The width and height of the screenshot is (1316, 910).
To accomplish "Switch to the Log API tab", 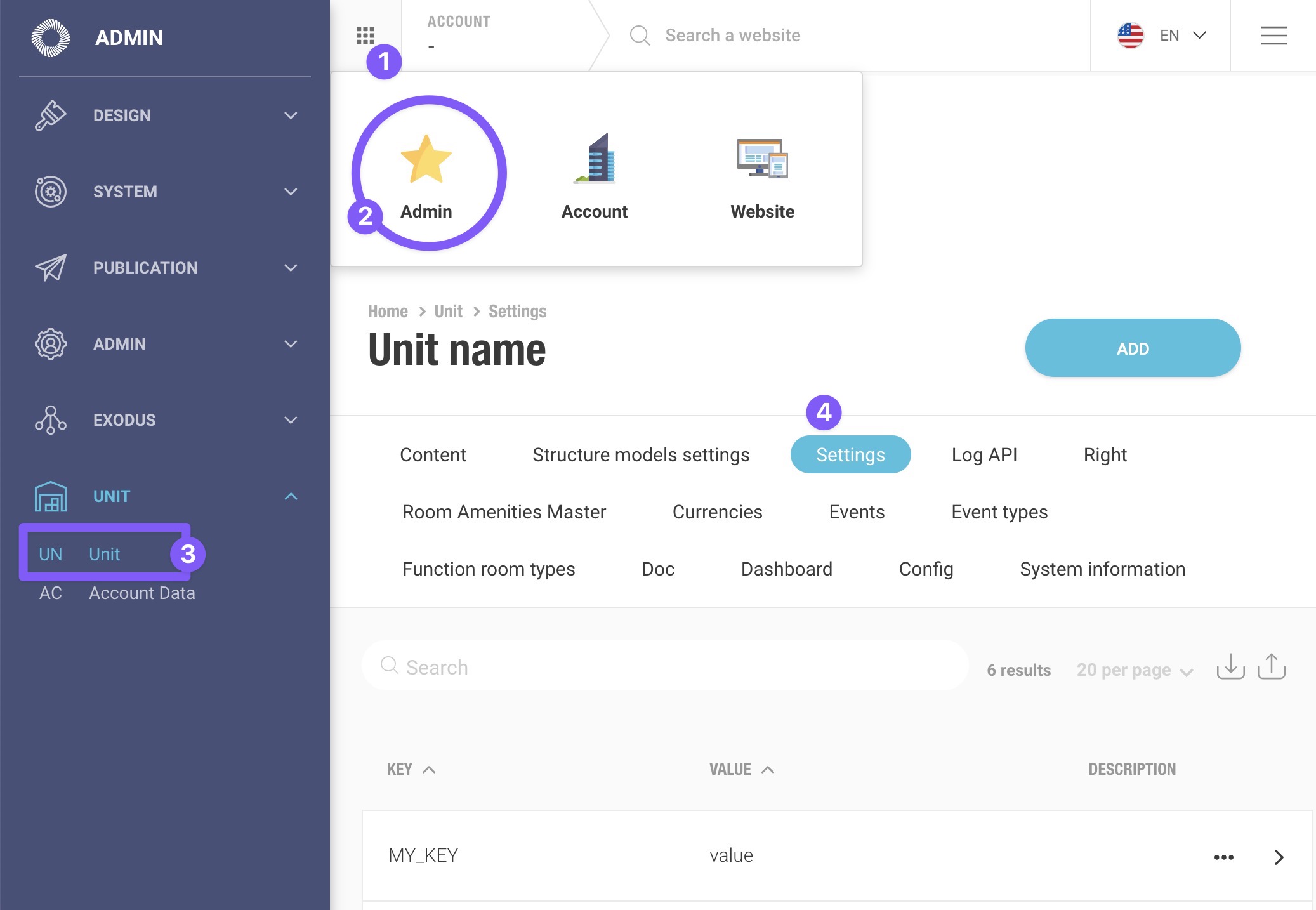I will pyautogui.click(x=984, y=455).
